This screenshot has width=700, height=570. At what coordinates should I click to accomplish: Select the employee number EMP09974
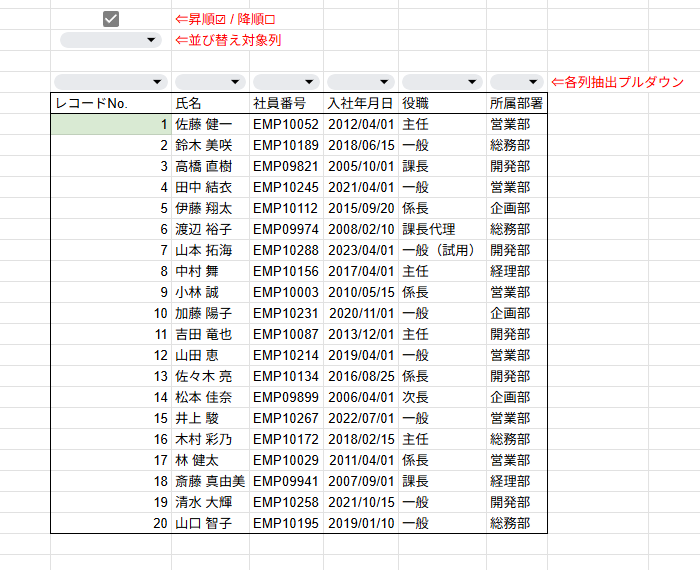point(286,229)
